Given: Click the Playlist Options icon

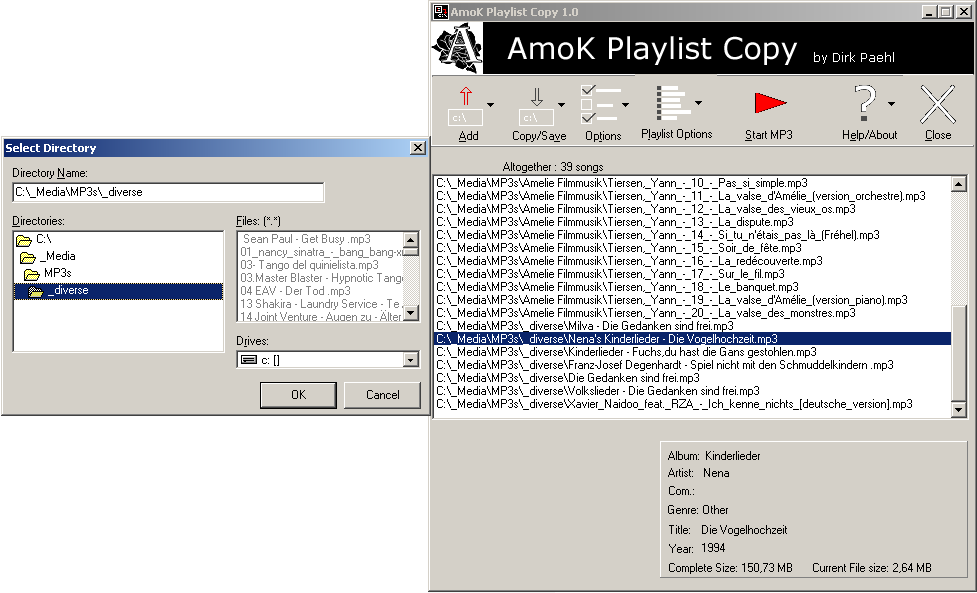Looking at the screenshot, I should point(674,103).
